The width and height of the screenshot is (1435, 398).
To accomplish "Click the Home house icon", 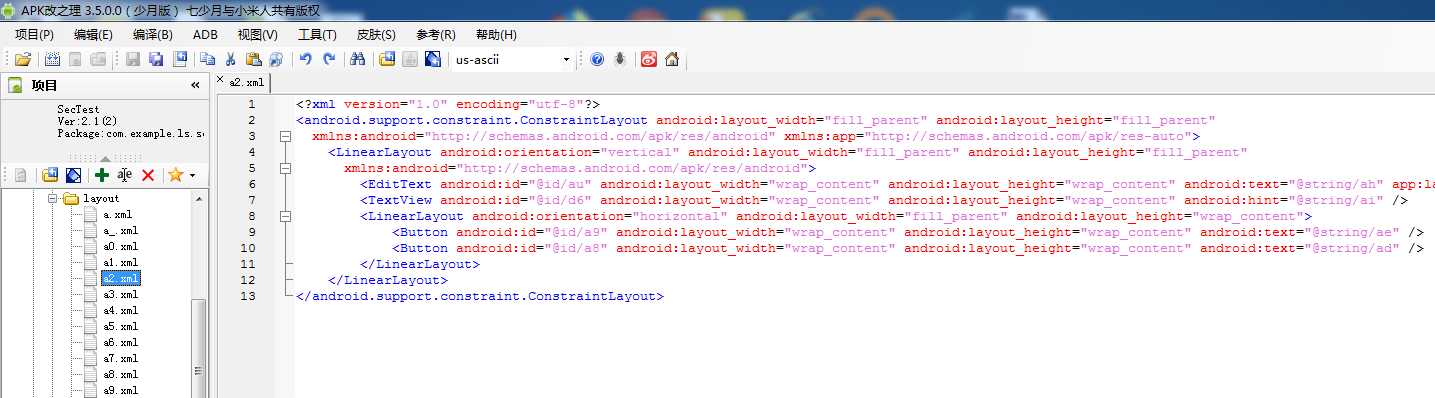I will pos(672,59).
